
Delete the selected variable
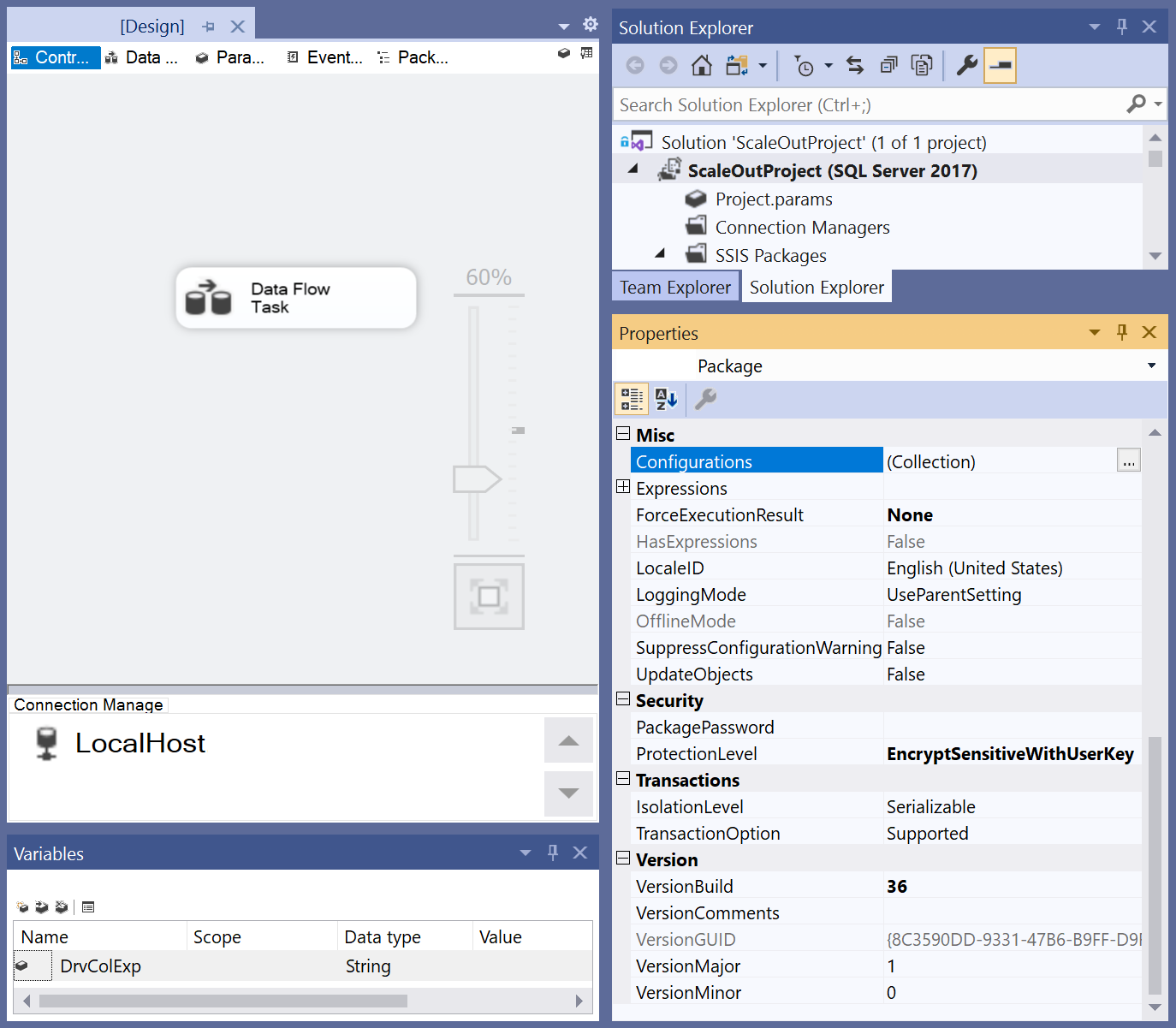click(61, 906)
